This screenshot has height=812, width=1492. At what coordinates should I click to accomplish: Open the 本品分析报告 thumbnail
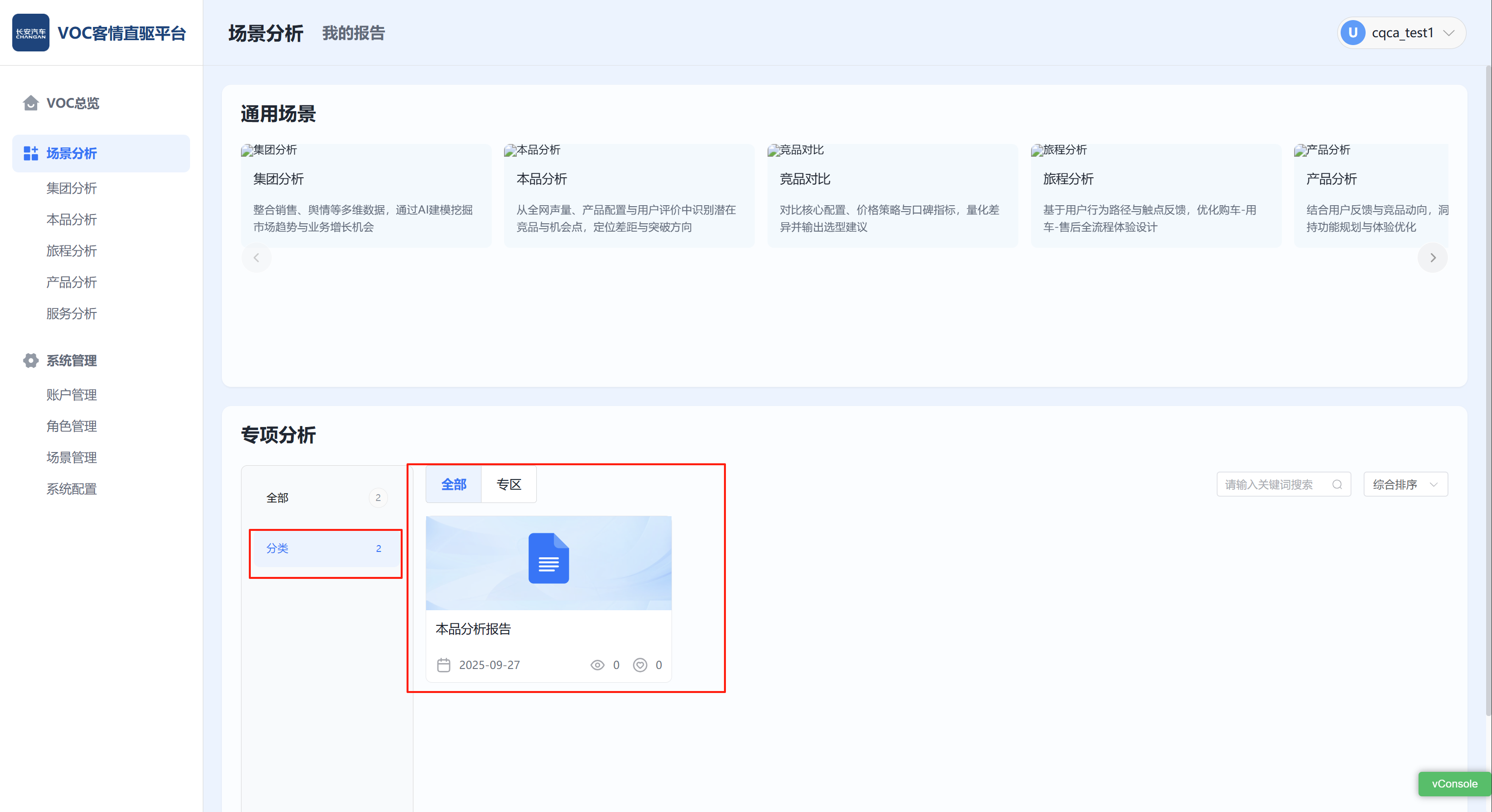(x=549, y=562)
